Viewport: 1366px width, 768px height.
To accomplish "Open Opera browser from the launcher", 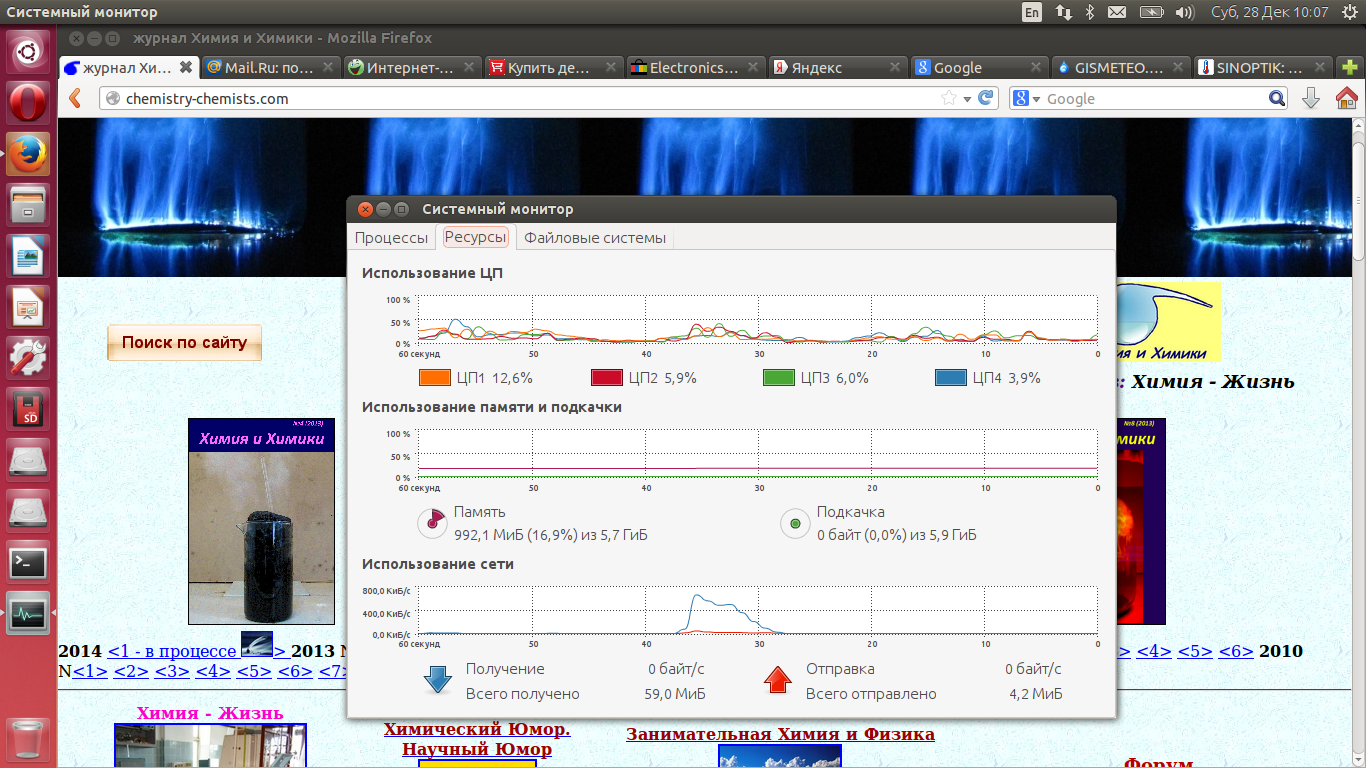I will (x=29, y=102).
